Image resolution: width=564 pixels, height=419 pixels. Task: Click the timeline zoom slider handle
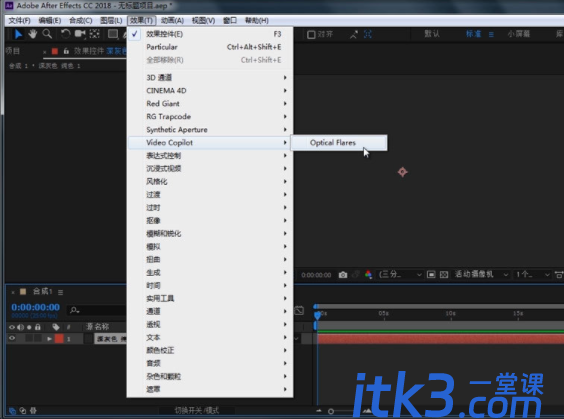(331, 411)
